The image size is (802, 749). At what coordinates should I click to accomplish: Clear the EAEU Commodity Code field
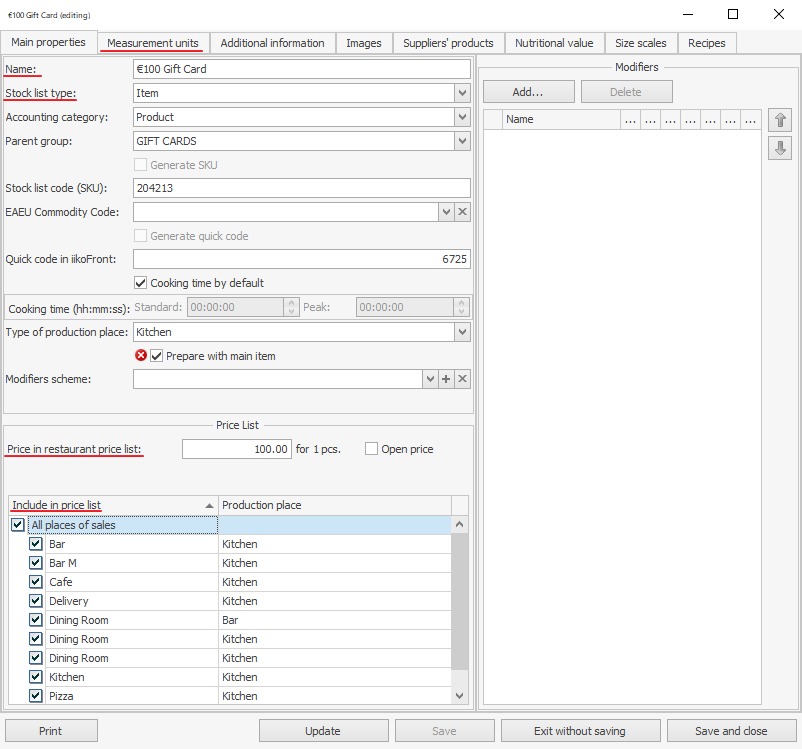click(x=462, y=212)
